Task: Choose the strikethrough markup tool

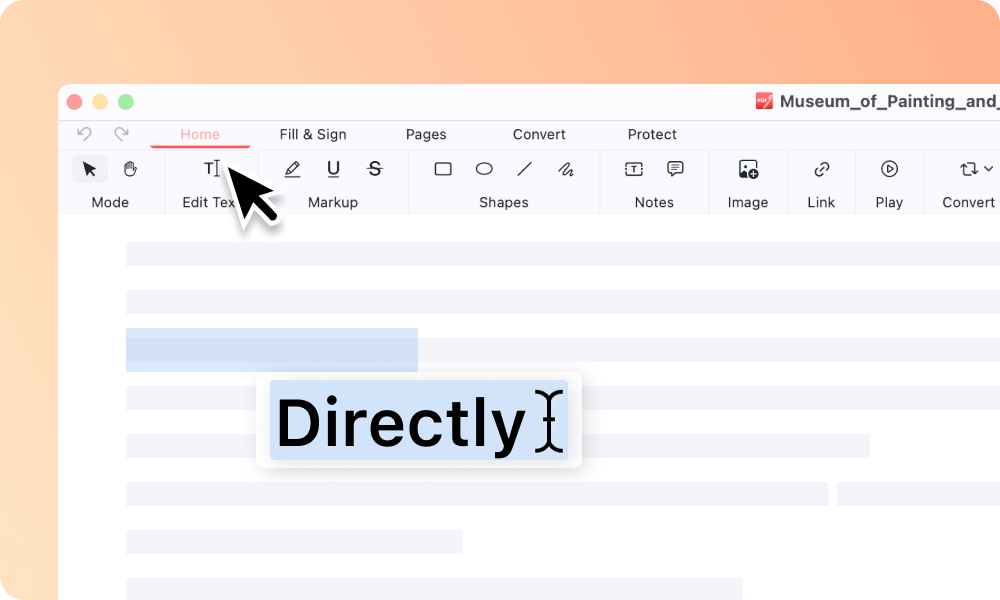Action: coord(375,169)
